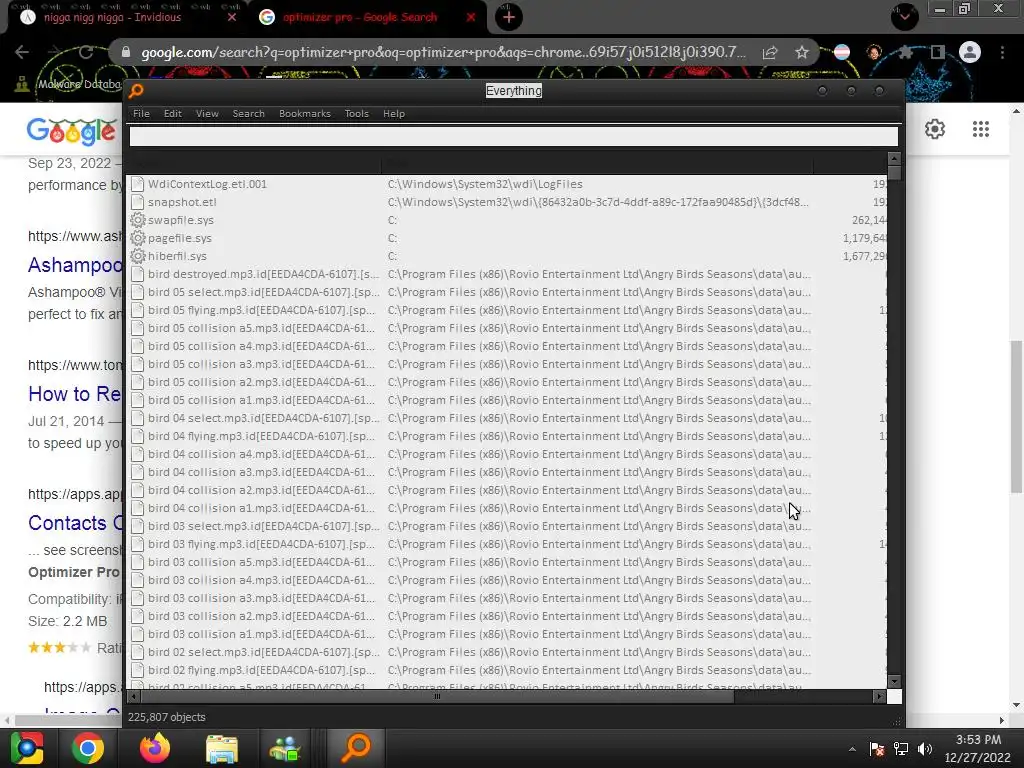
Task: Share this page icon in address bar
Action: [770, 53]
